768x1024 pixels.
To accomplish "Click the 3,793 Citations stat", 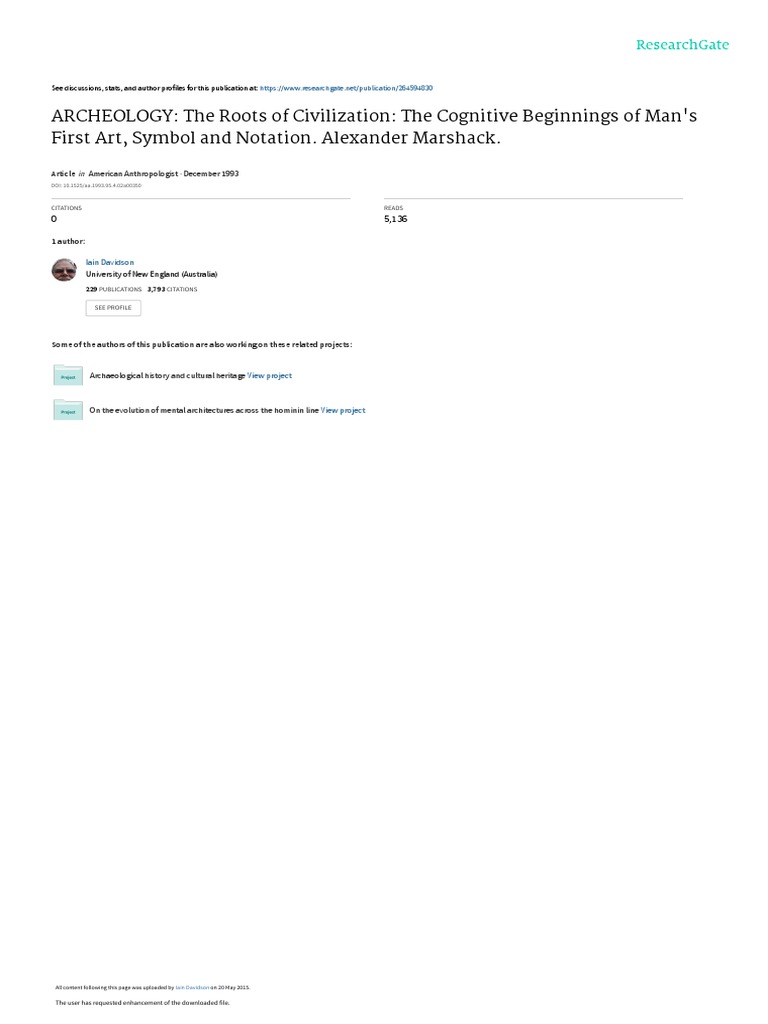I will coord(172,289).
